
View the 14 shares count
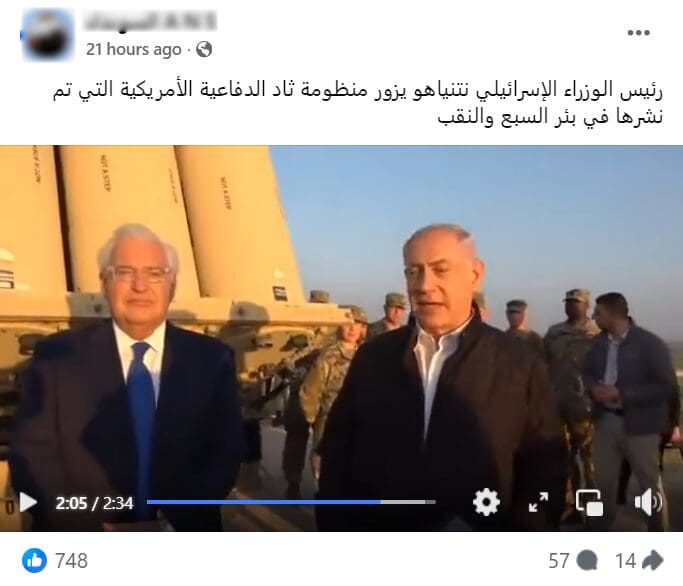pos(626,561)
